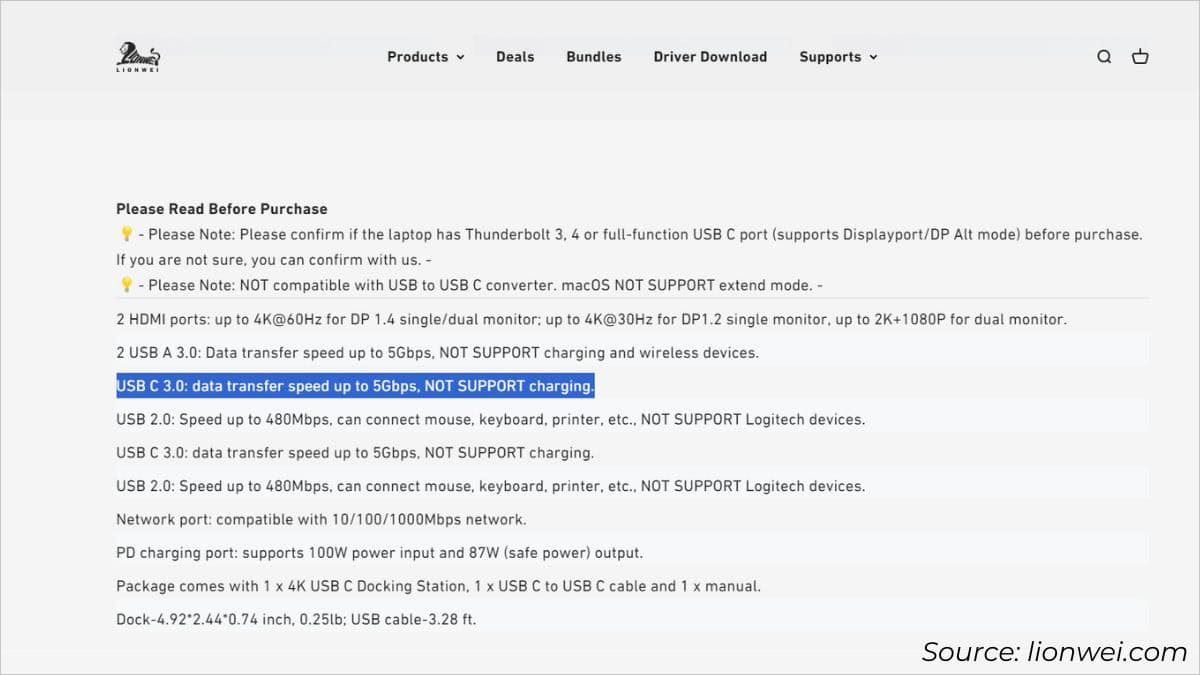Click the PD charging port line
The width and height of the screenshot is (1200, 675).
[x=379, y=553]
